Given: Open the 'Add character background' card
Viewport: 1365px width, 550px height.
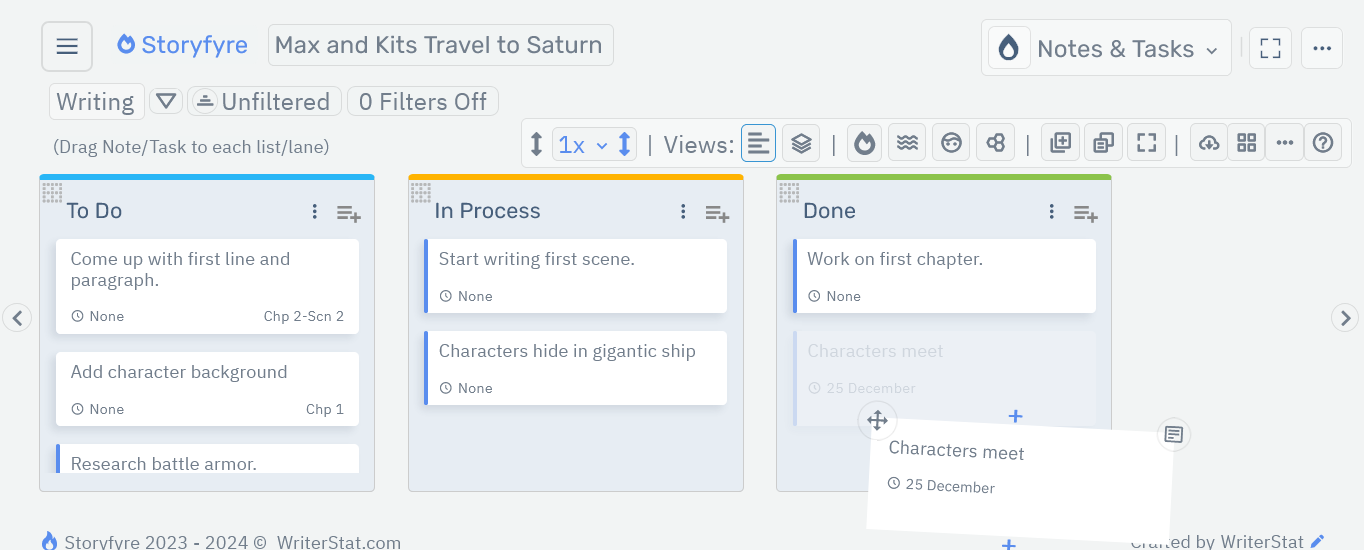Looking at the screenshot, I should [207, 389].
